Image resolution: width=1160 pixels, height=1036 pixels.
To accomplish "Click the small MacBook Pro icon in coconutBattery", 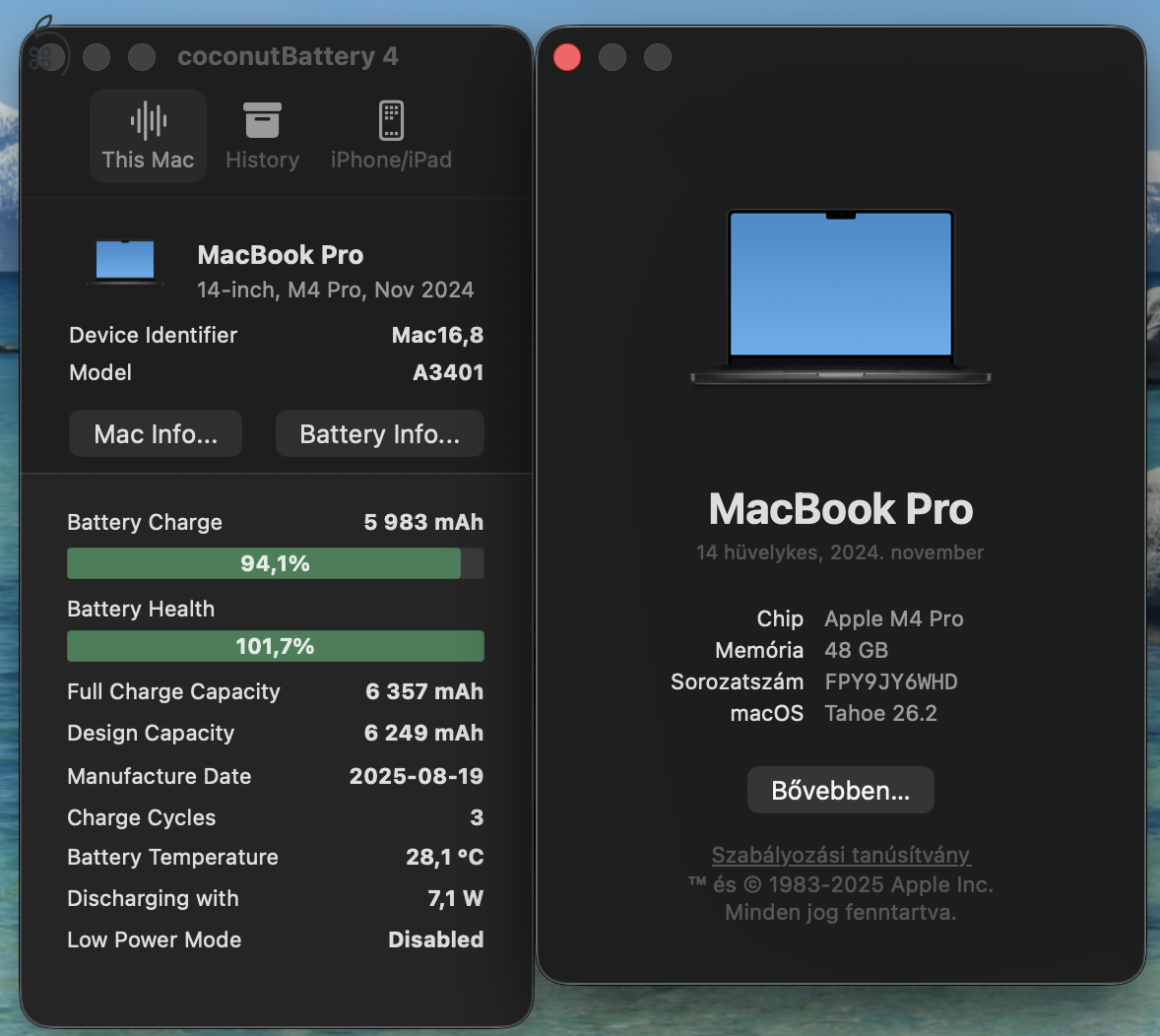I will coord(125,263).
